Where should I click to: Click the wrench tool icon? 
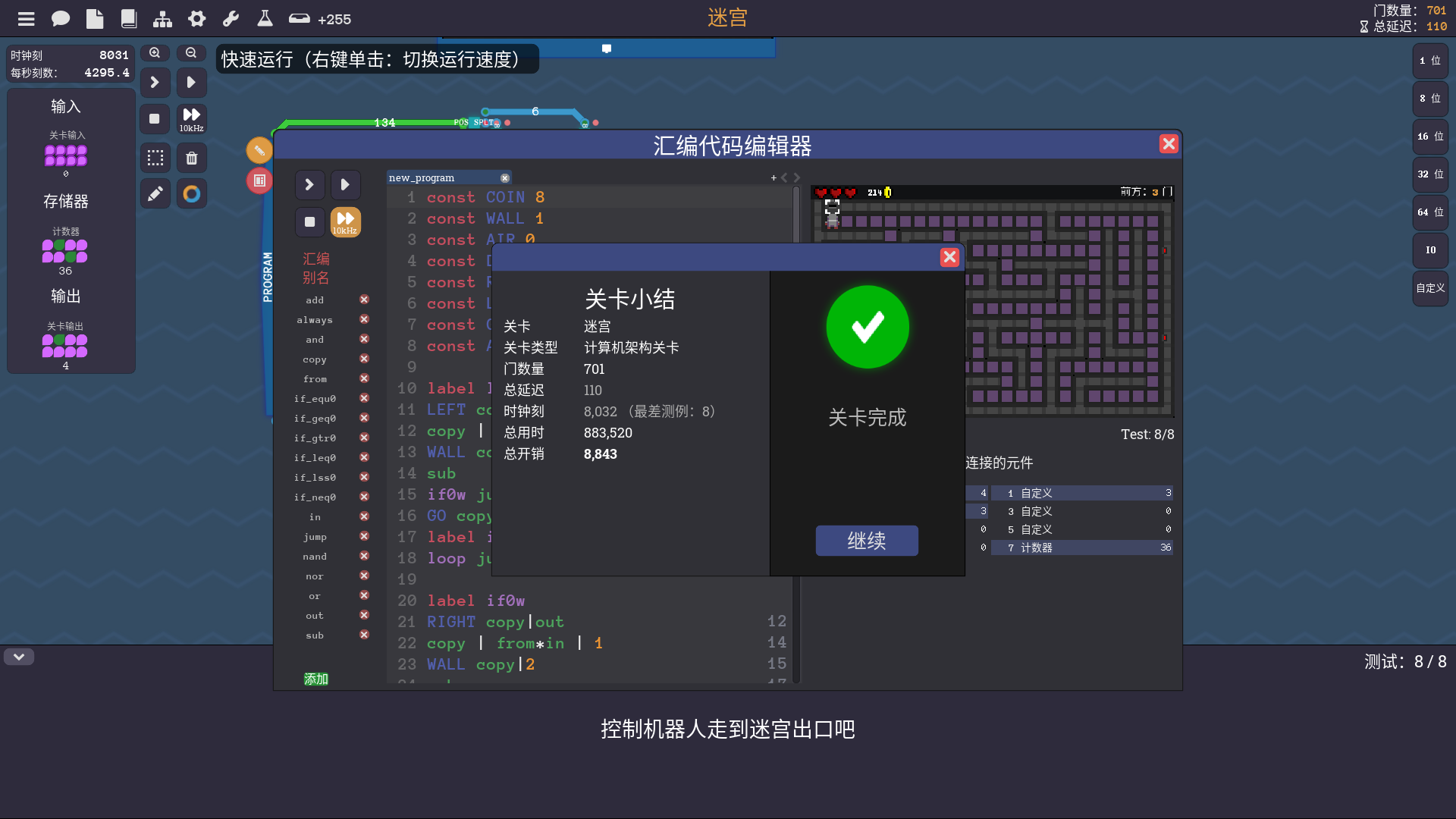click(231, 19)
